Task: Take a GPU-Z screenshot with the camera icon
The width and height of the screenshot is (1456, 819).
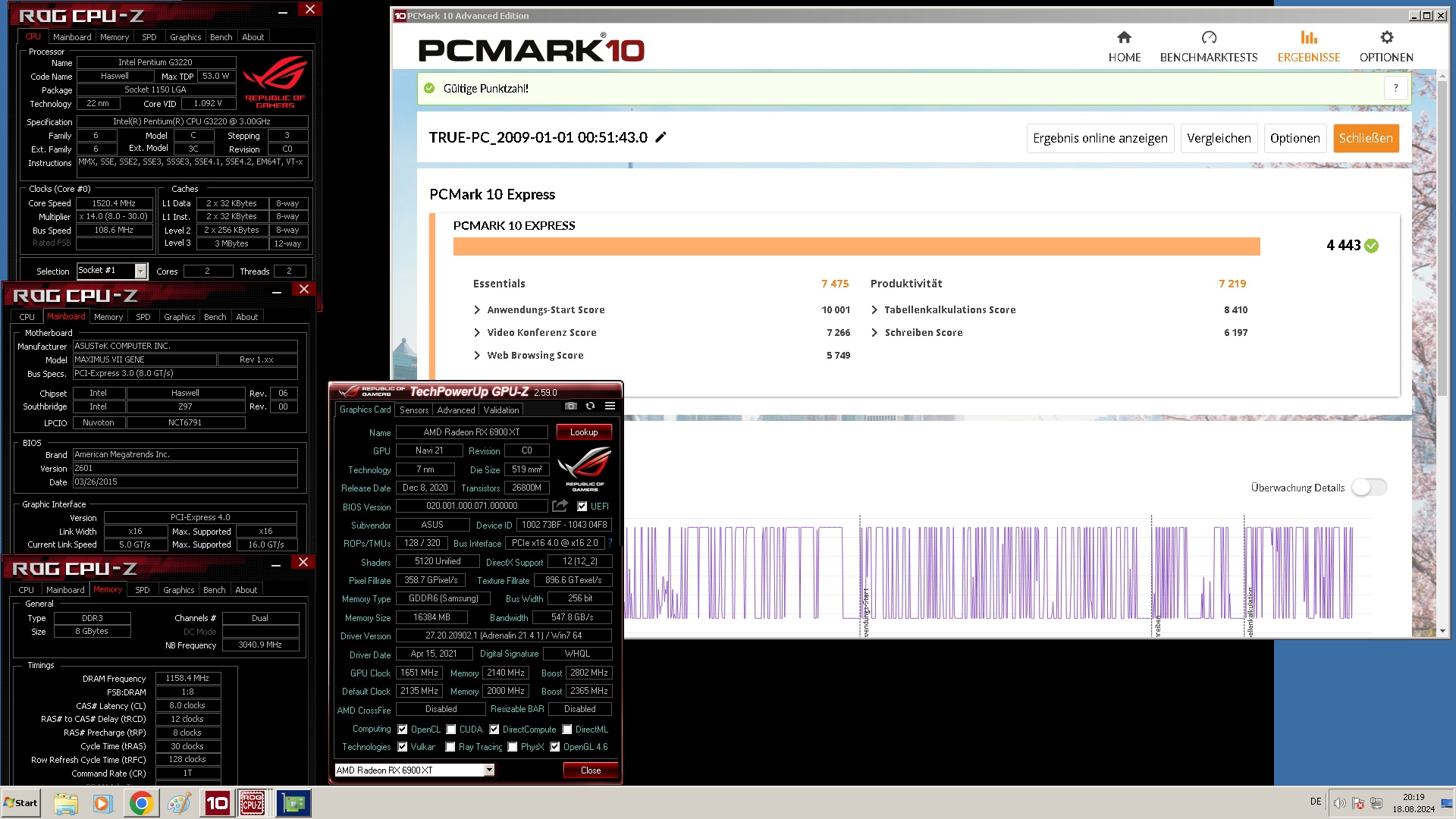Action: pos(570,406)
